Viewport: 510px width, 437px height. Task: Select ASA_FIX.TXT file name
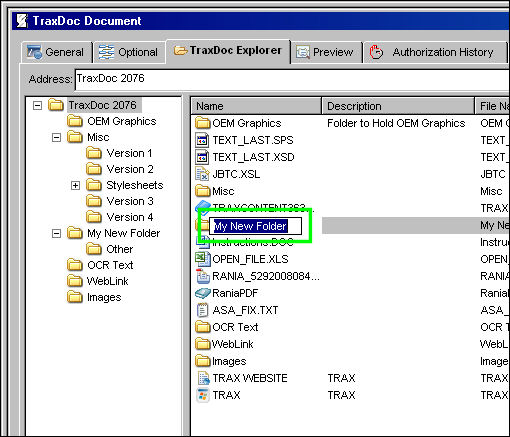click(x=245, y=310)
